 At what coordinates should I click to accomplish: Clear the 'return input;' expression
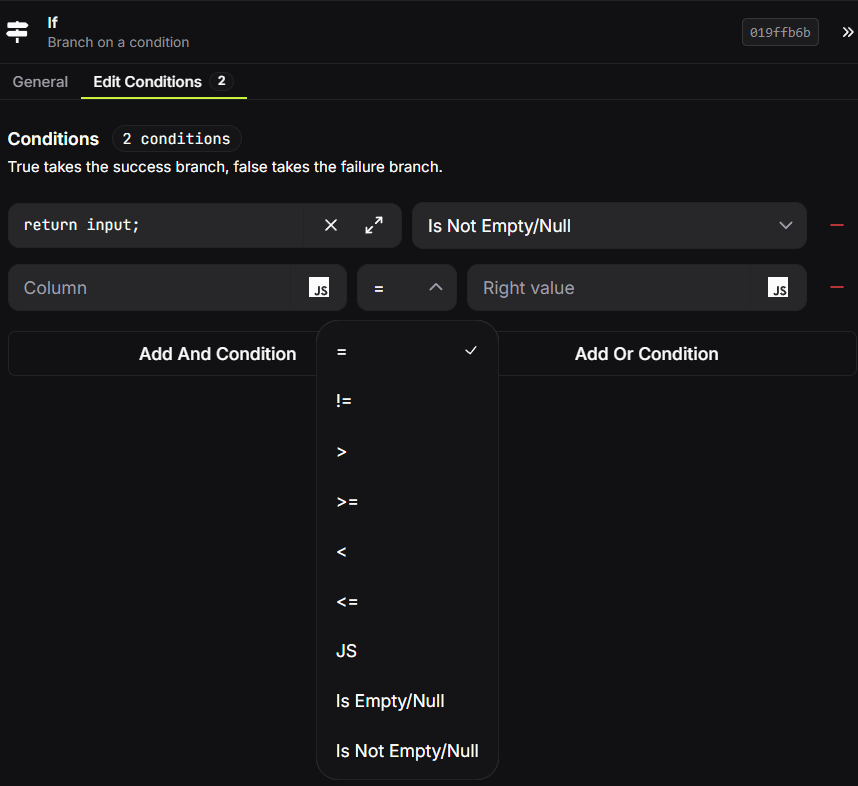331,225
